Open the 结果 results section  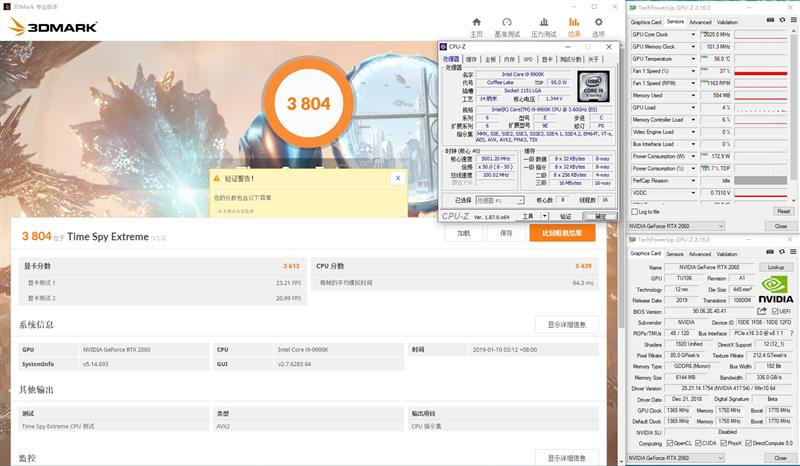click(574, 27)
